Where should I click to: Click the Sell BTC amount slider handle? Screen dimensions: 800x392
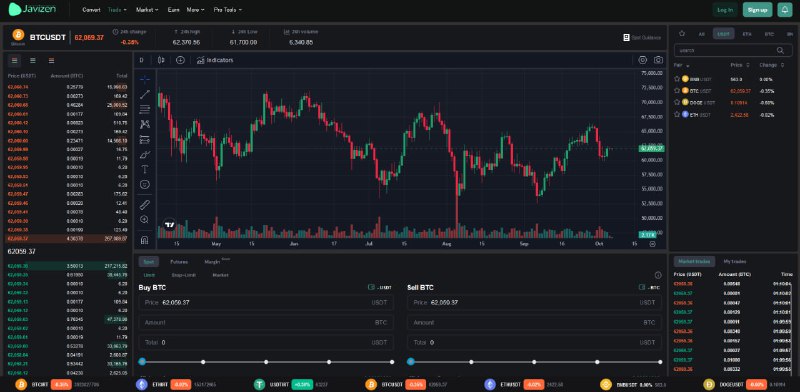tap(411, 361)
